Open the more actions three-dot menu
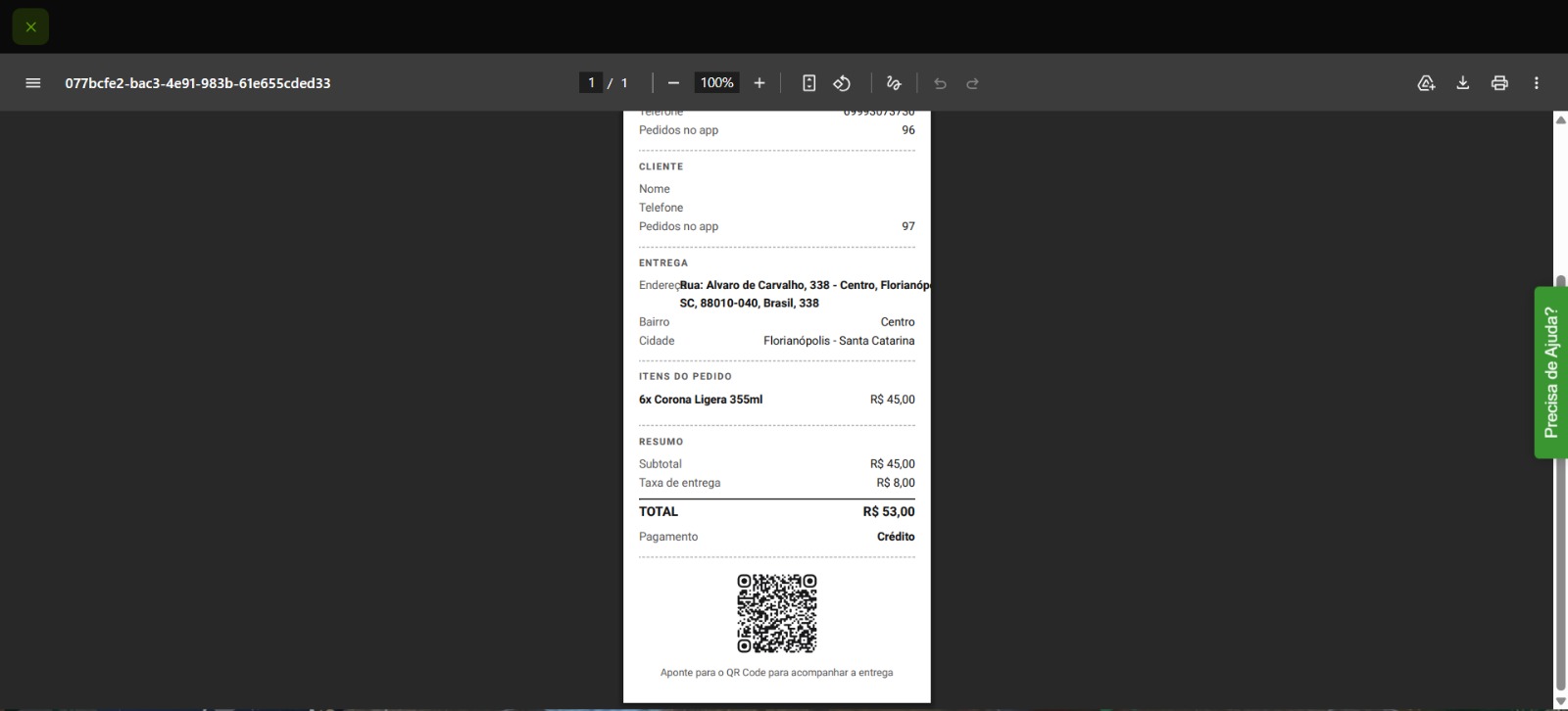This screenshot has height=711, width=1568. [x=1537, y=83]
